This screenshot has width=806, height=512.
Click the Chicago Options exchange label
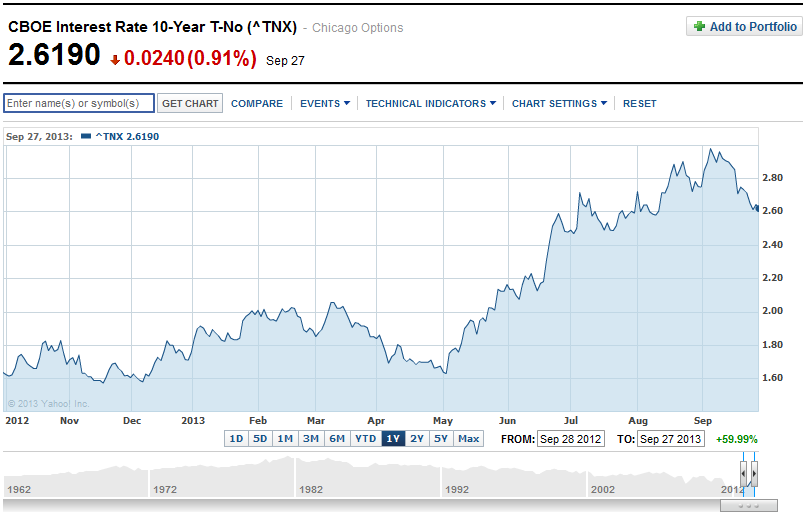coord(358,28)
